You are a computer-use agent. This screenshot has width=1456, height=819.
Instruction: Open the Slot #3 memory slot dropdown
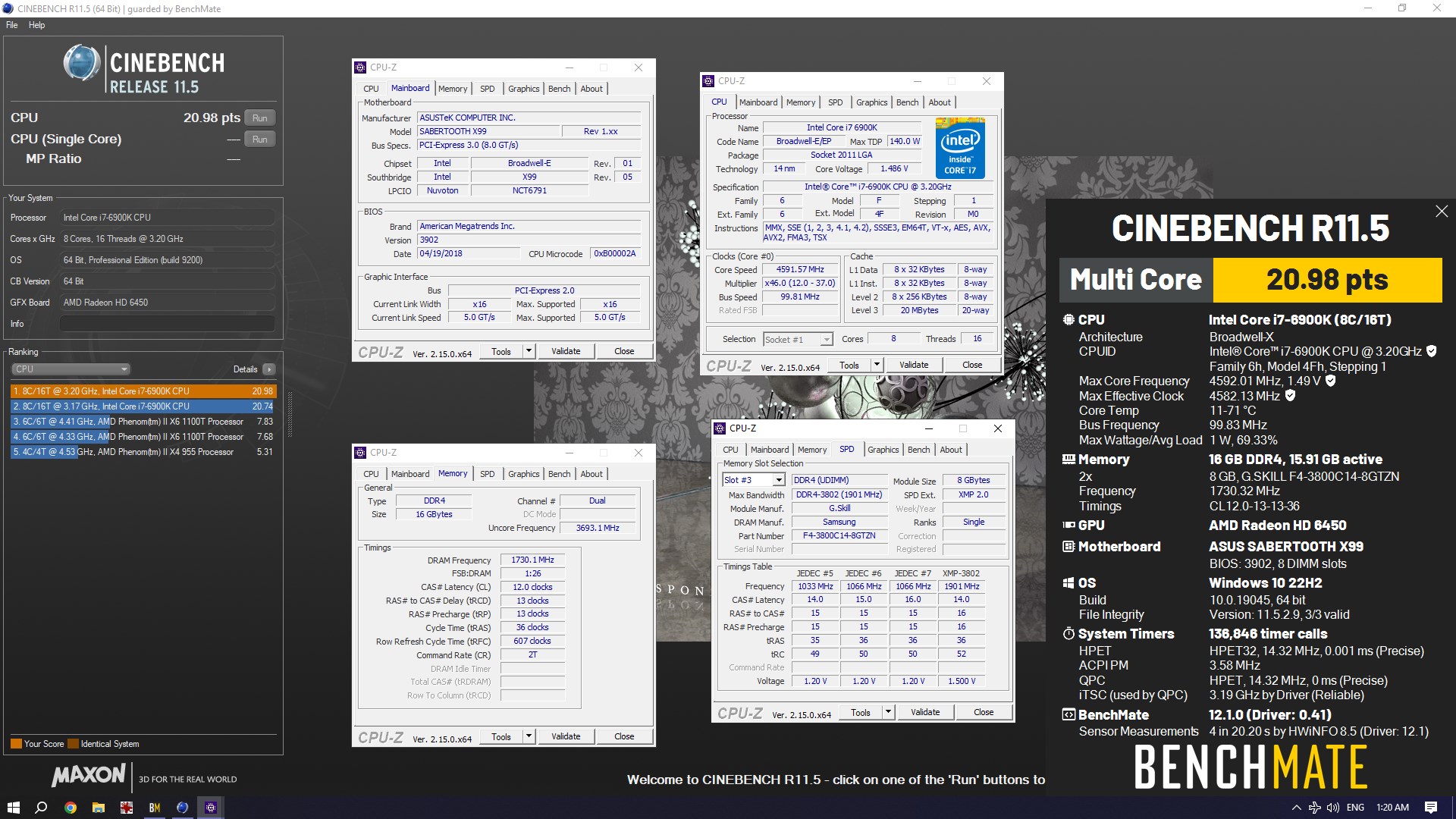(754, 480)
